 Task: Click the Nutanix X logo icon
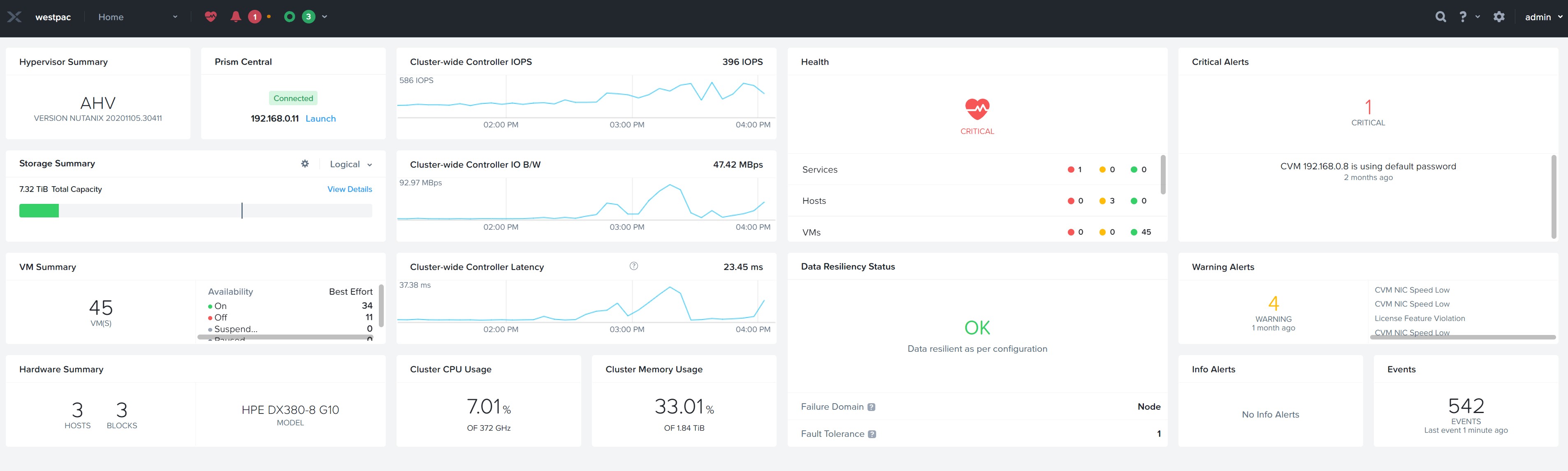[15, 17]
